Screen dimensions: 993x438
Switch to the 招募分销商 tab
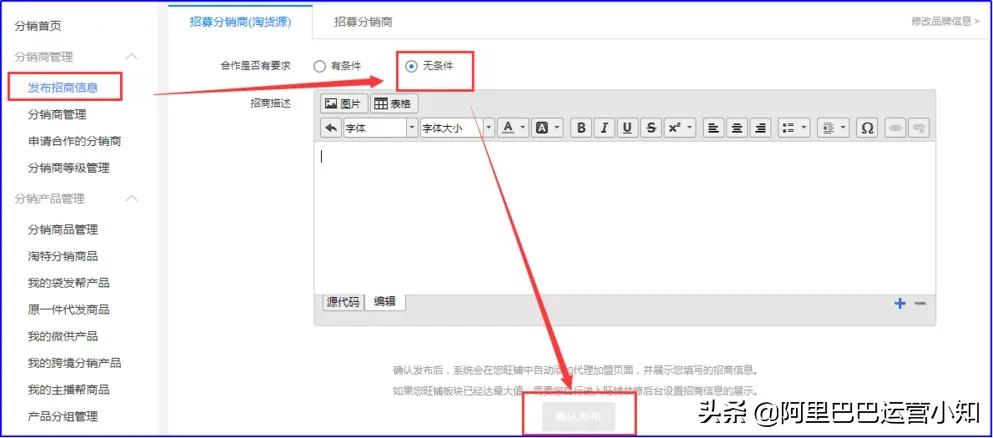[x=363, y=21]
